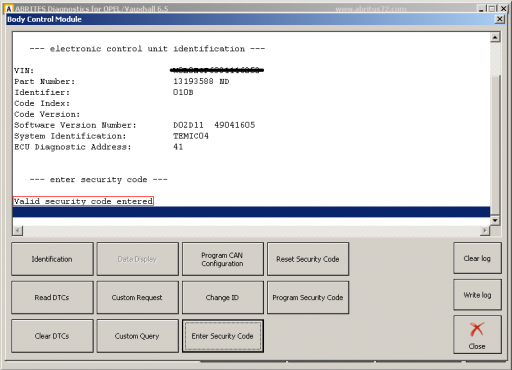Click part number '13193588 ND'
Screen dimensions: 512x370
click(x=201, y=81)
